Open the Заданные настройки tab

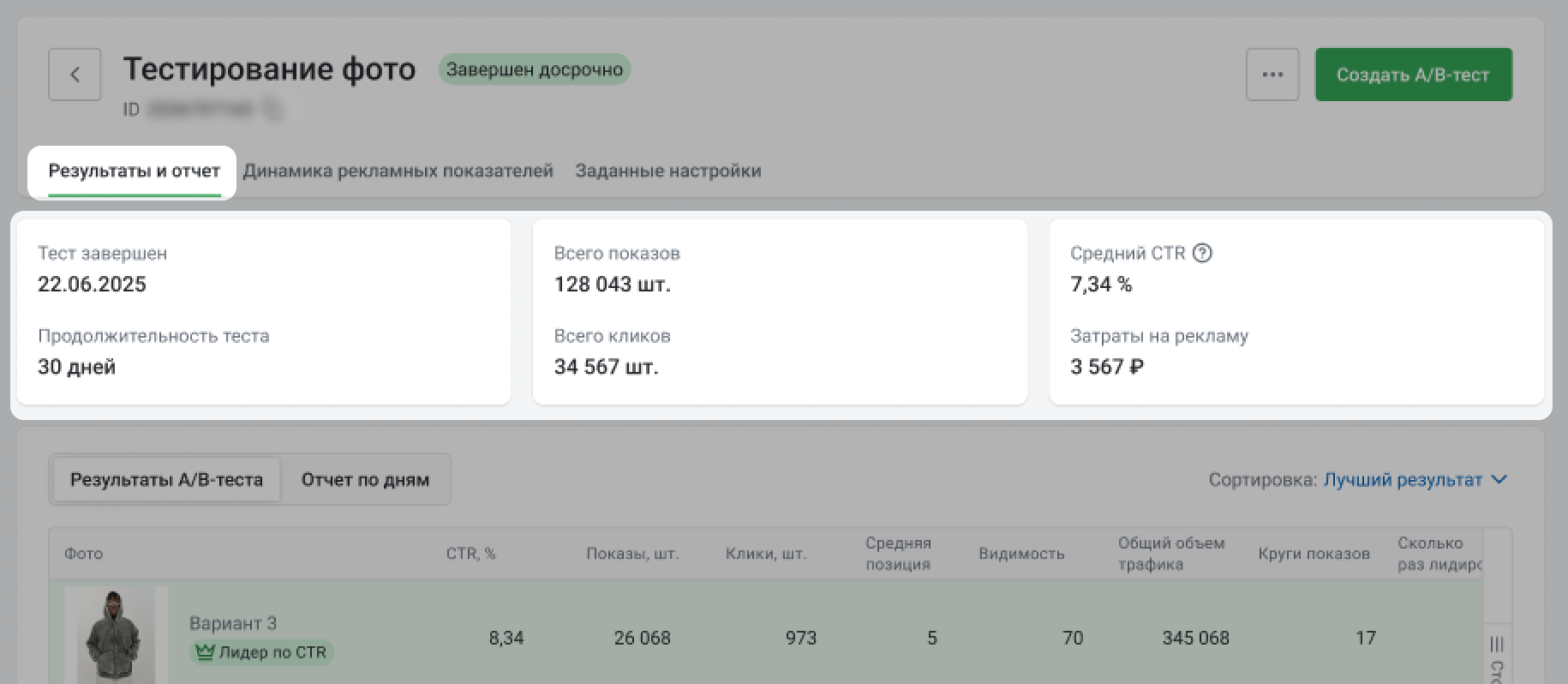pyautogui.click(x=667, y=171)
